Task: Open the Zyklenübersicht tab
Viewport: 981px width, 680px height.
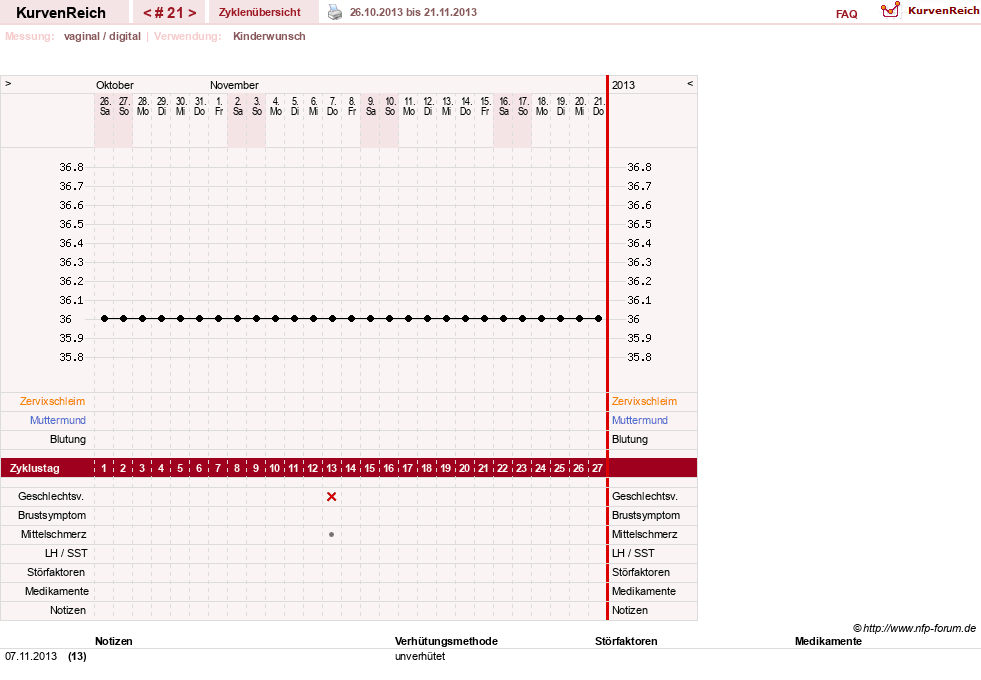Action: tap(260, 12)
